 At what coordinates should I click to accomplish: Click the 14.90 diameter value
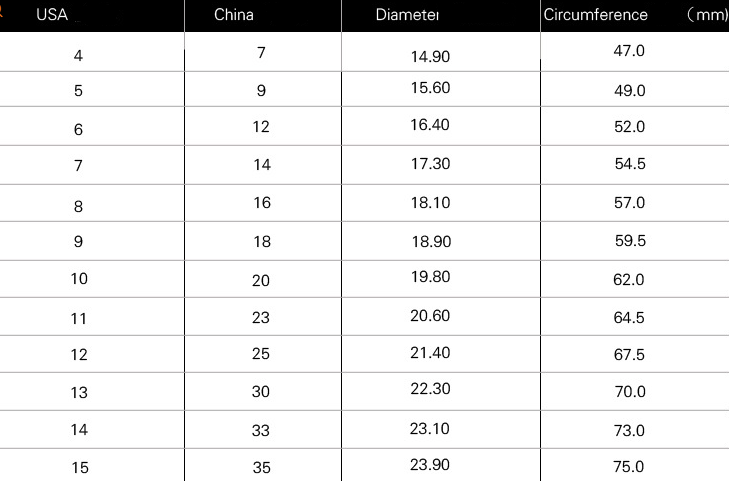430,56
